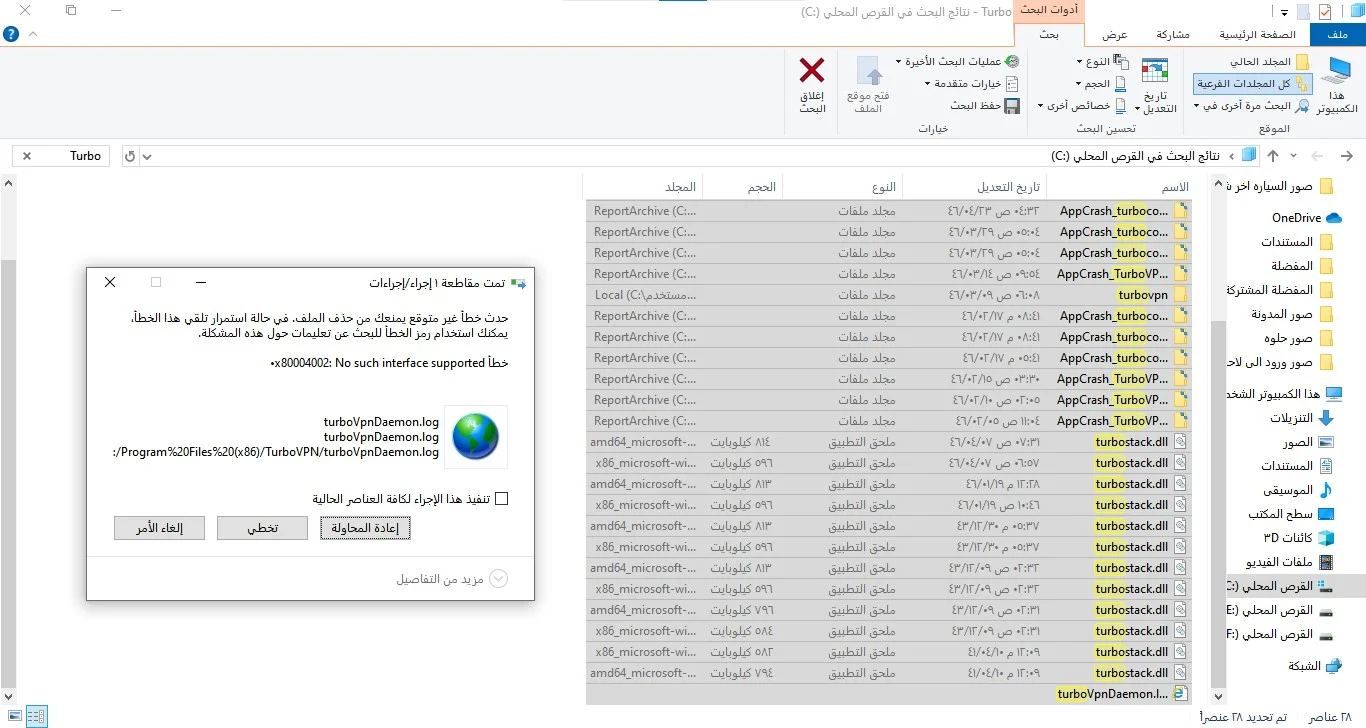Click the refresh button beside the address bar

coord(129,156)
